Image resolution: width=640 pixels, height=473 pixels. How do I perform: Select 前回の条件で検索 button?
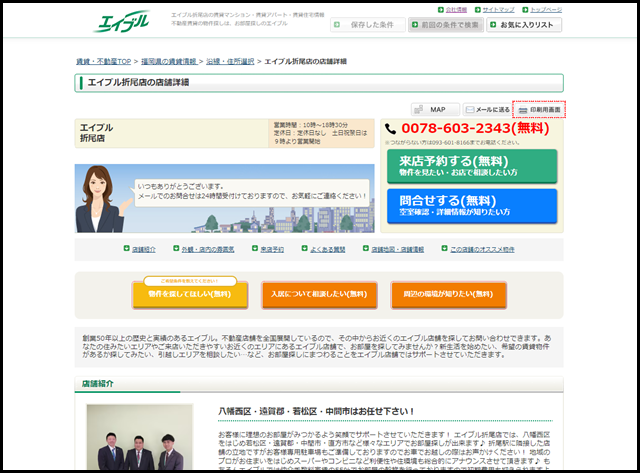[442, 25]
